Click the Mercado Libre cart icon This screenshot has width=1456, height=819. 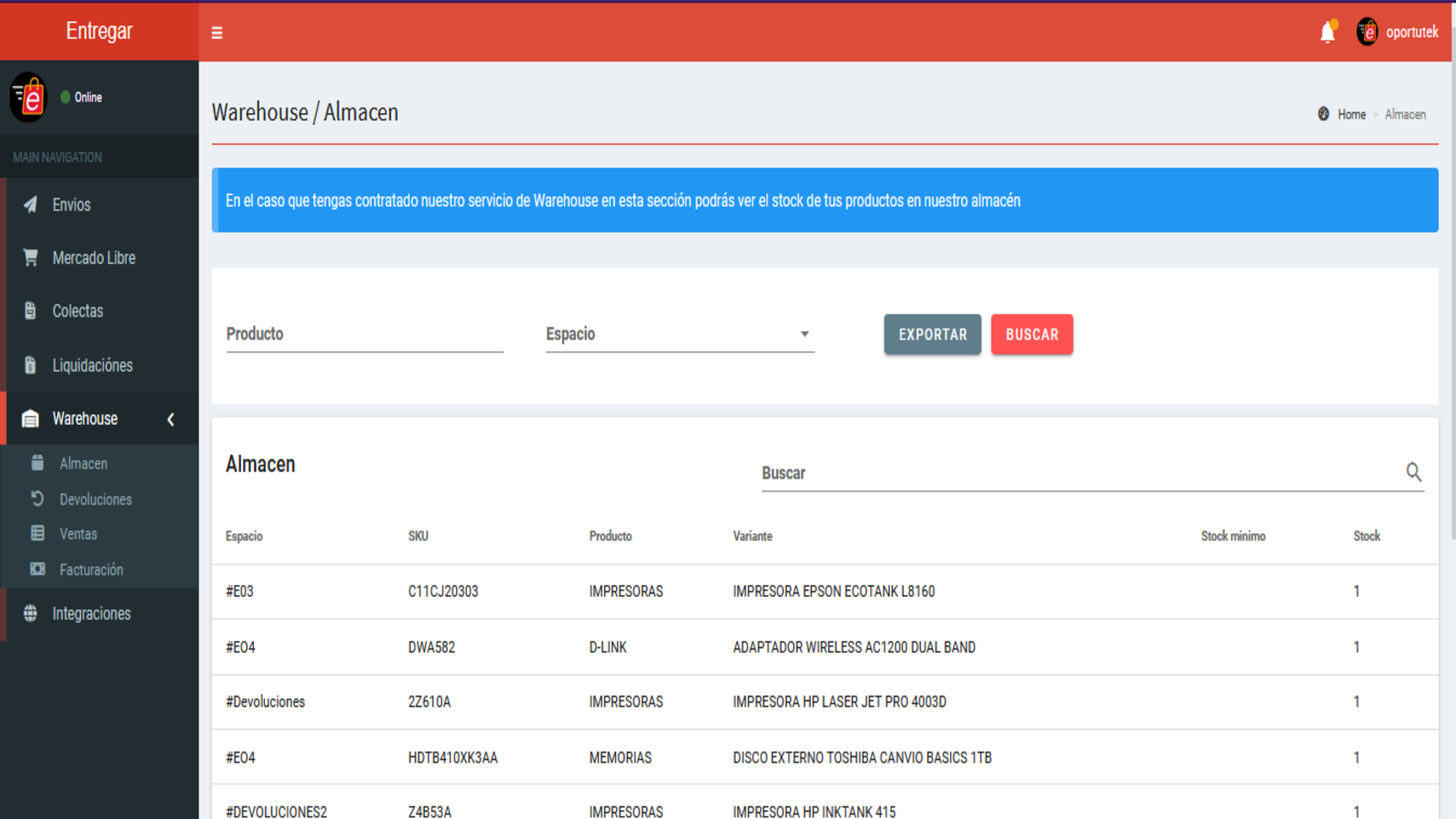click(31, 258)
